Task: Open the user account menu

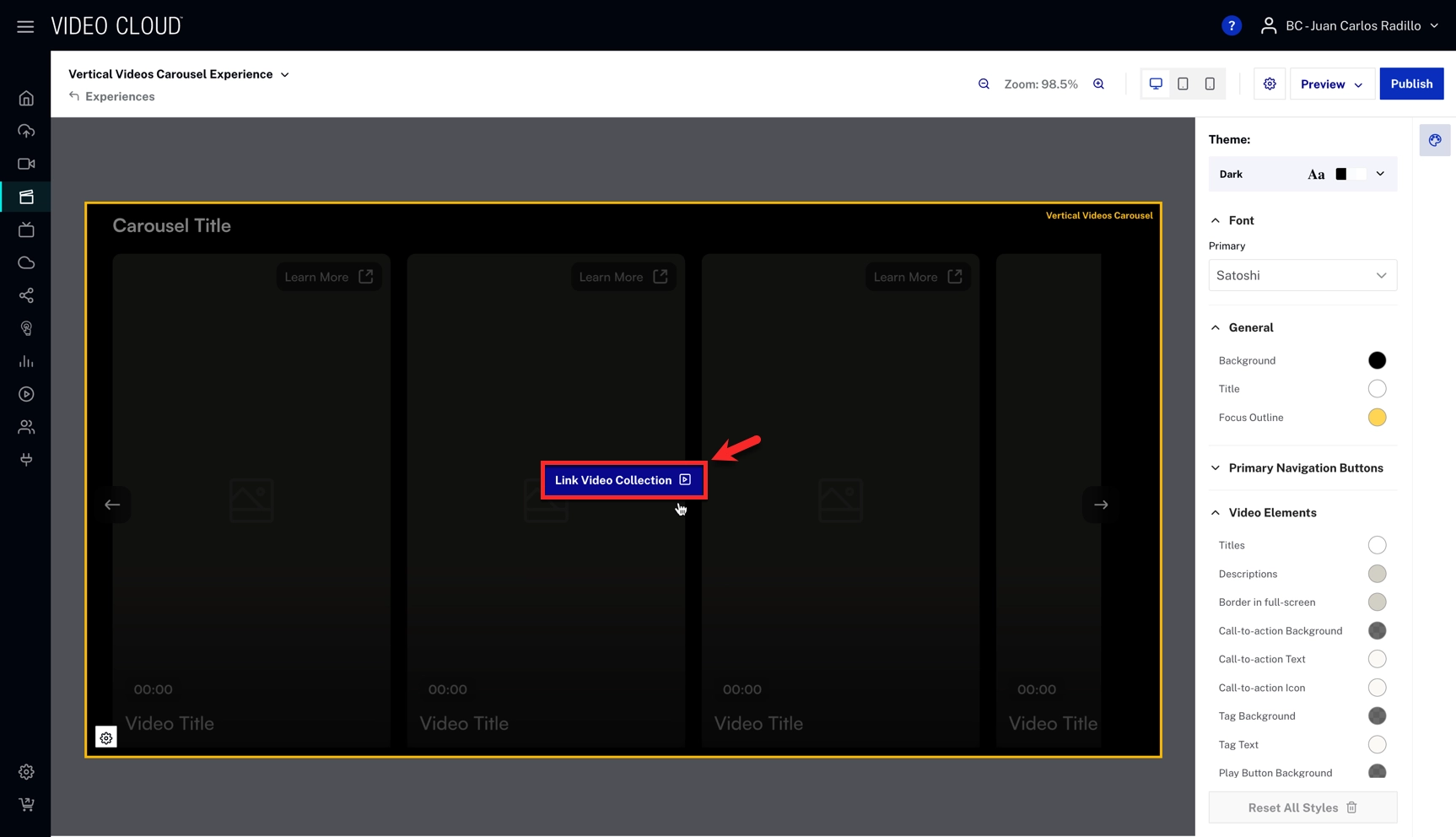Action: click(x=1349, y=26)
